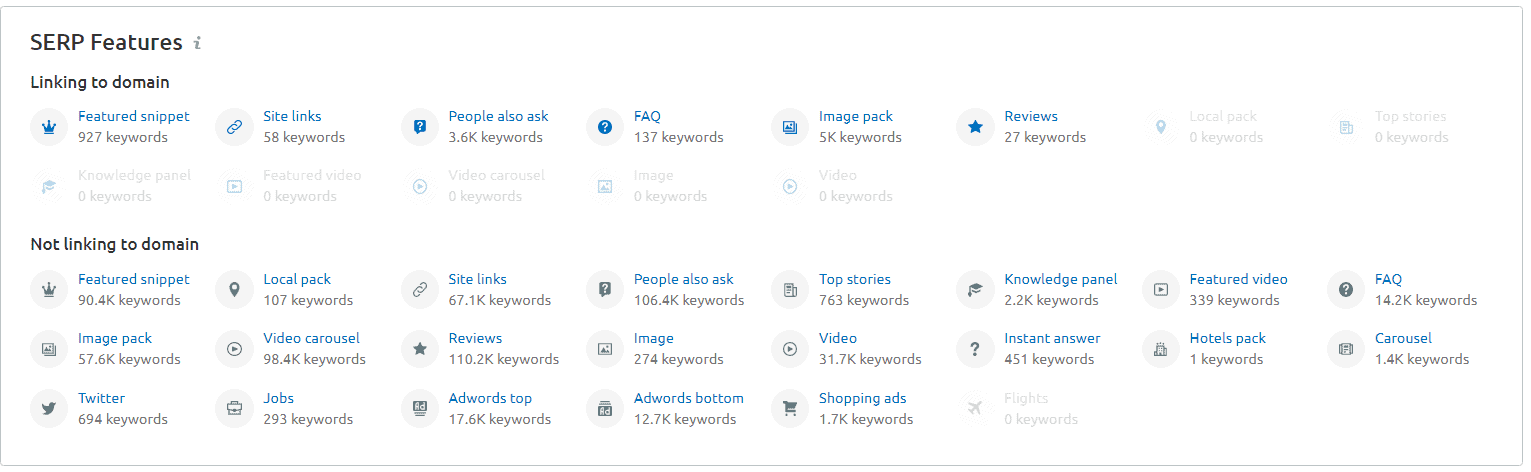1531x472 pixels.
Task: Open the Carousel feature link
Action: click(1403, 338)
